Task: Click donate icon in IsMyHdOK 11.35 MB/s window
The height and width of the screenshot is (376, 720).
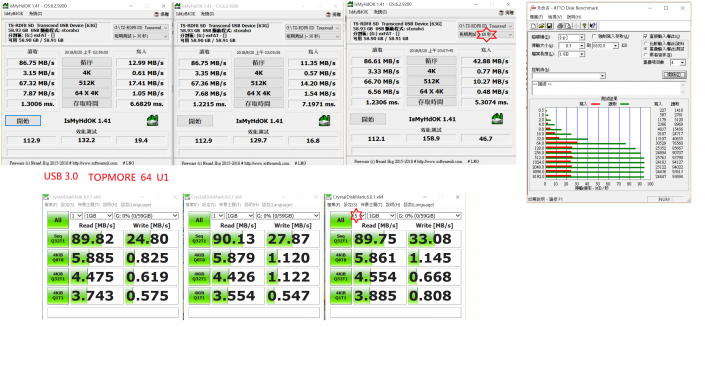Action: 328,14
